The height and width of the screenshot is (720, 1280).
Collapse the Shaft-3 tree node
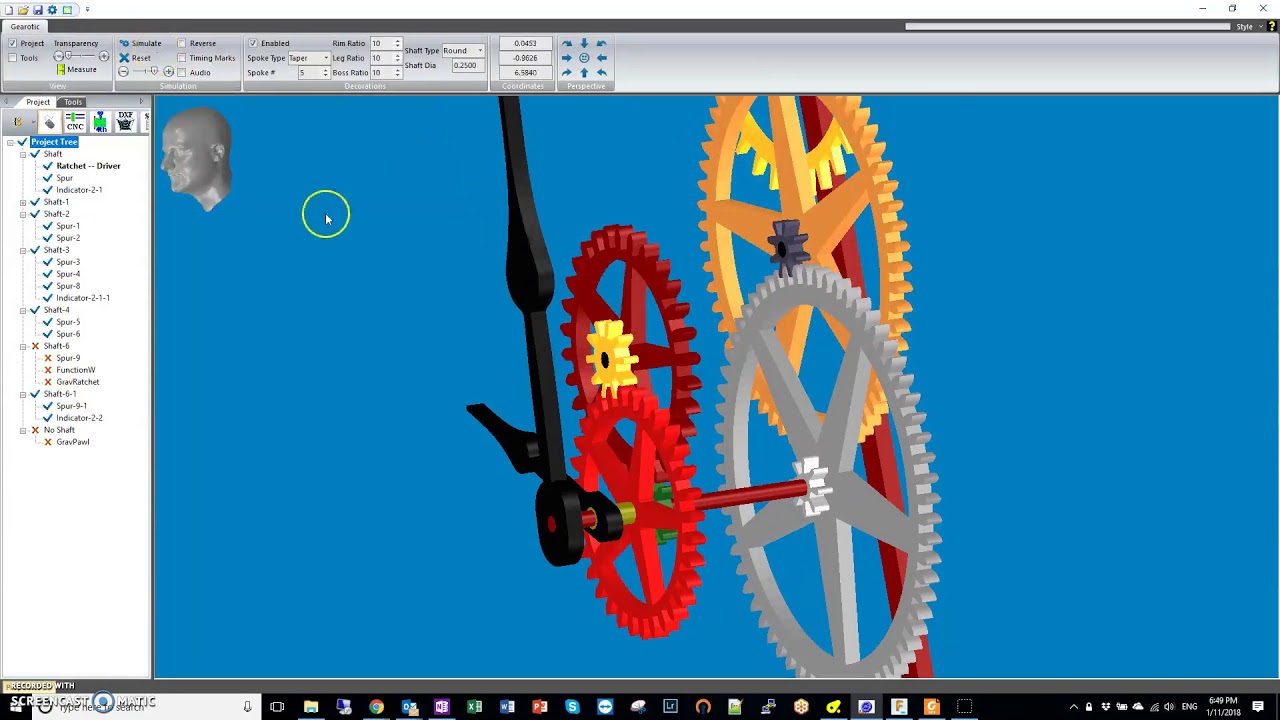[x=23, y=250]
